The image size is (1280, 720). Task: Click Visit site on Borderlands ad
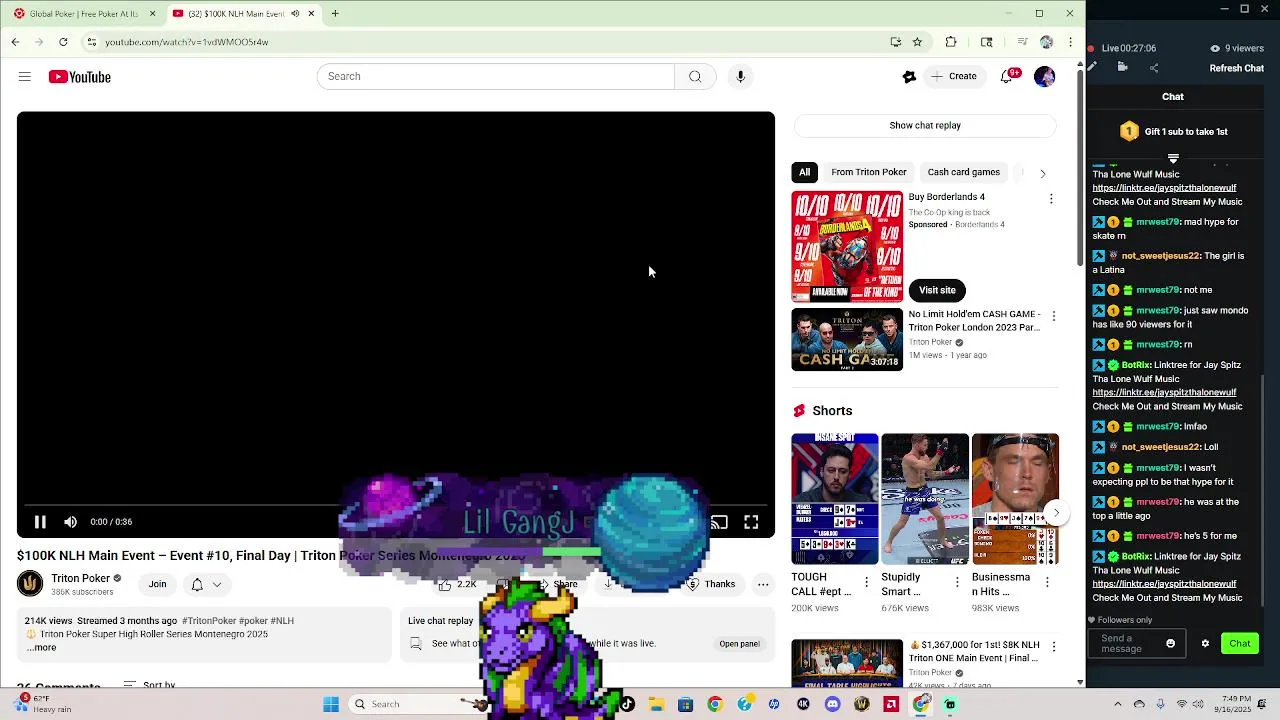(x=937, y=290)
